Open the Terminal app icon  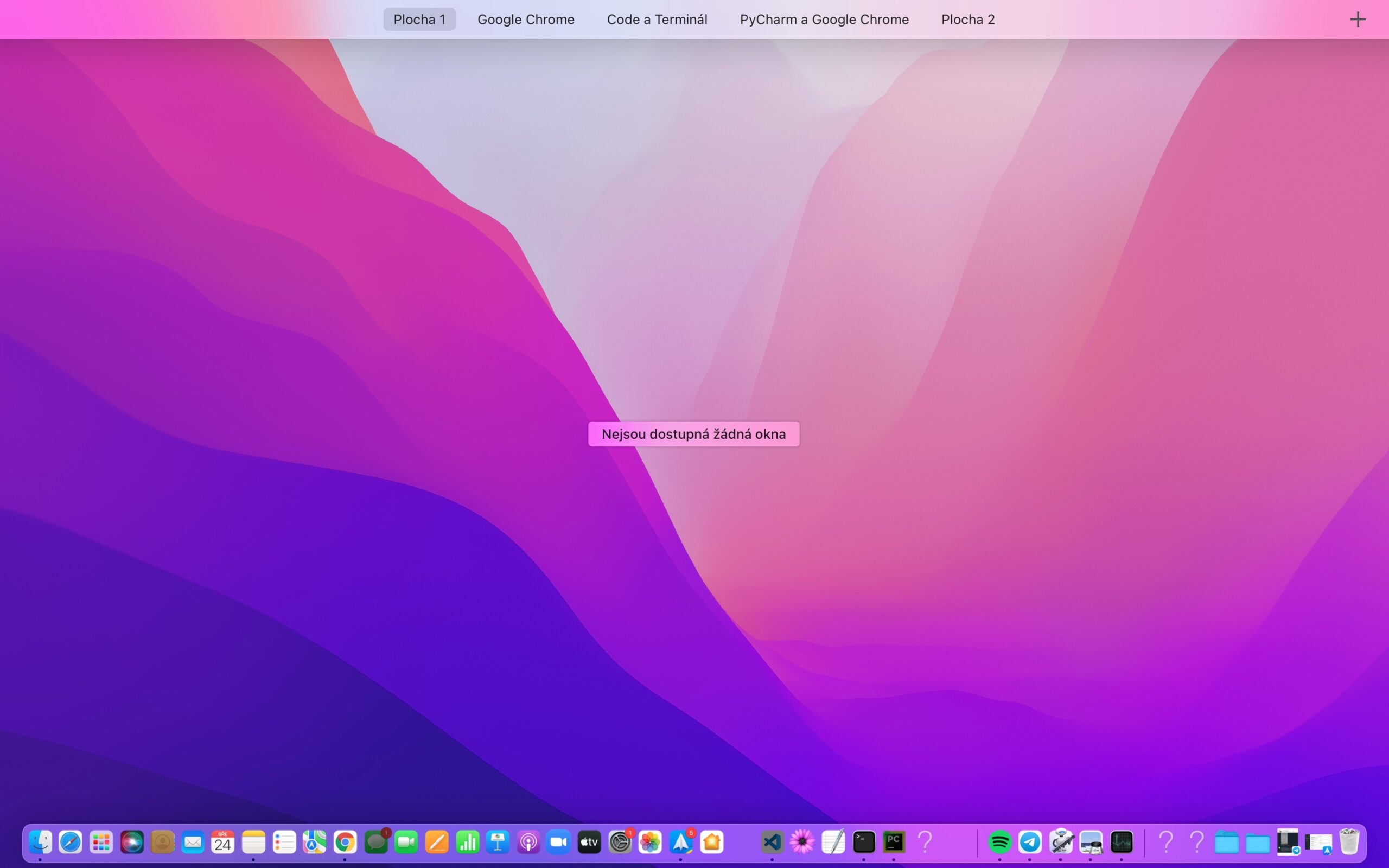point(864,842)
